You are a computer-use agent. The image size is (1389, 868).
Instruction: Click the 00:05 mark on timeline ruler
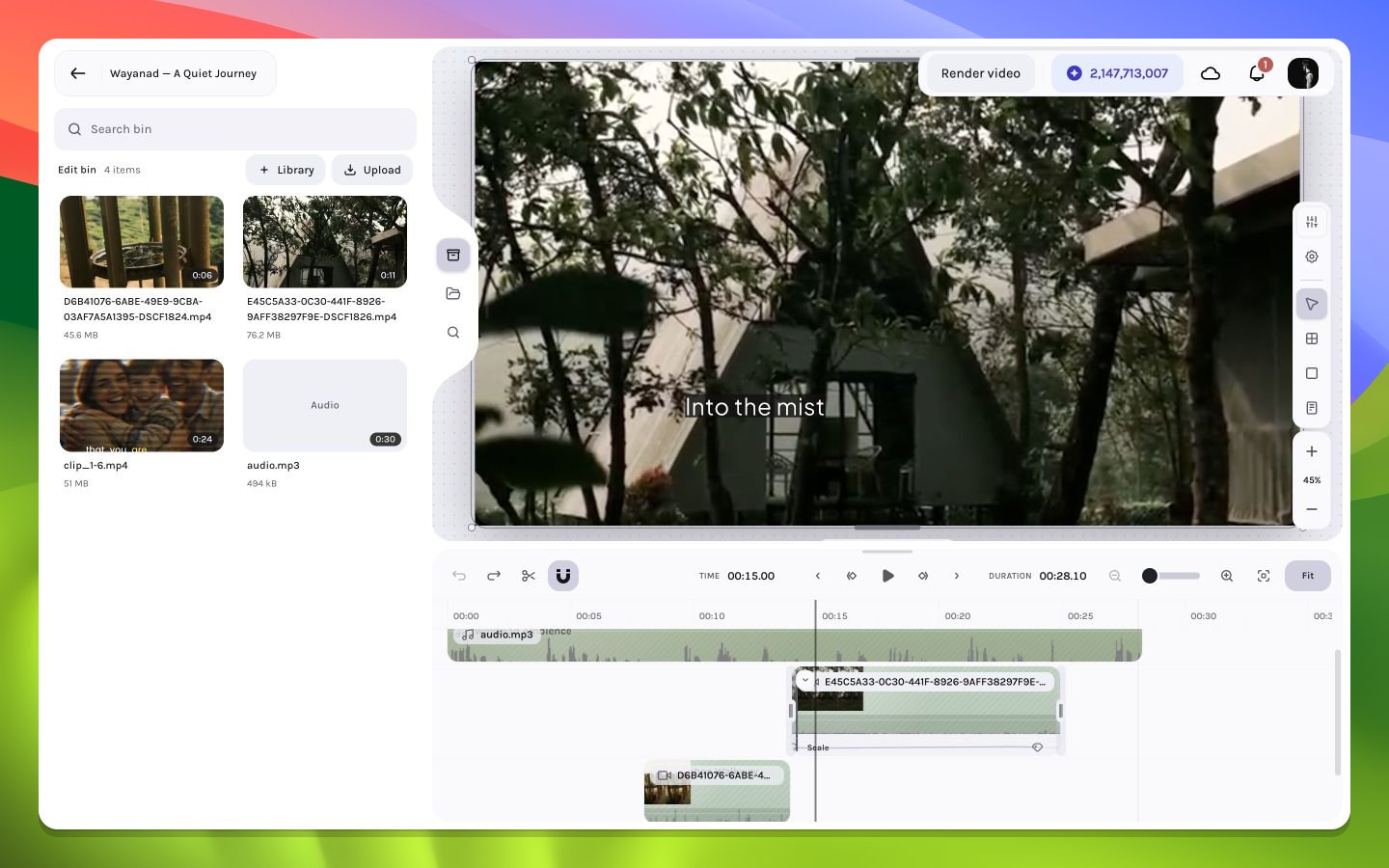(x=588, y=615)
